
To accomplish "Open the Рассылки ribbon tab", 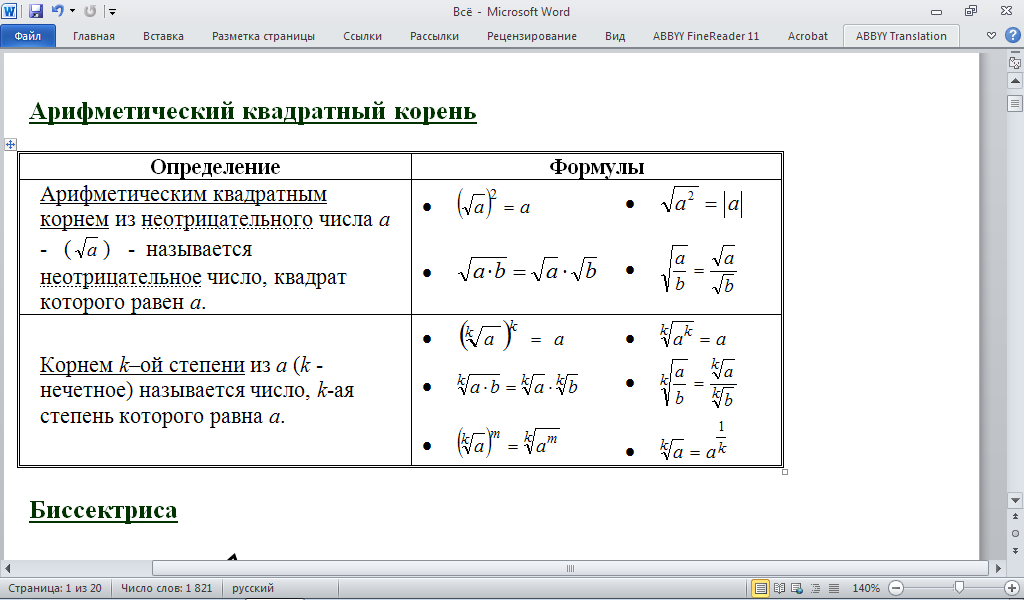I will pos(434,36).
